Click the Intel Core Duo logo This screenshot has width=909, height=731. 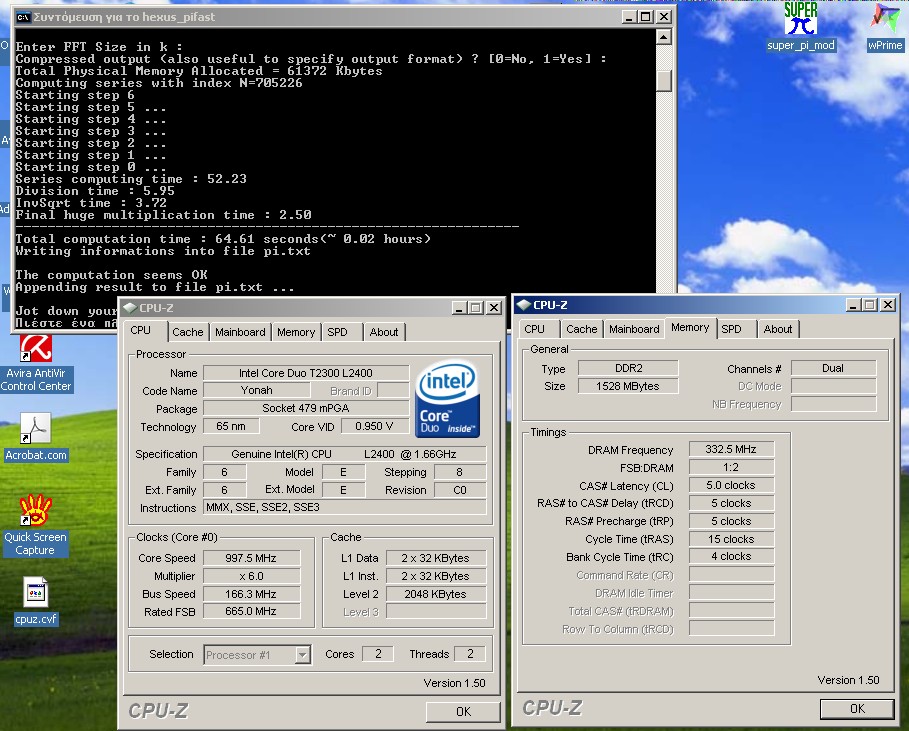click(448, 398)
